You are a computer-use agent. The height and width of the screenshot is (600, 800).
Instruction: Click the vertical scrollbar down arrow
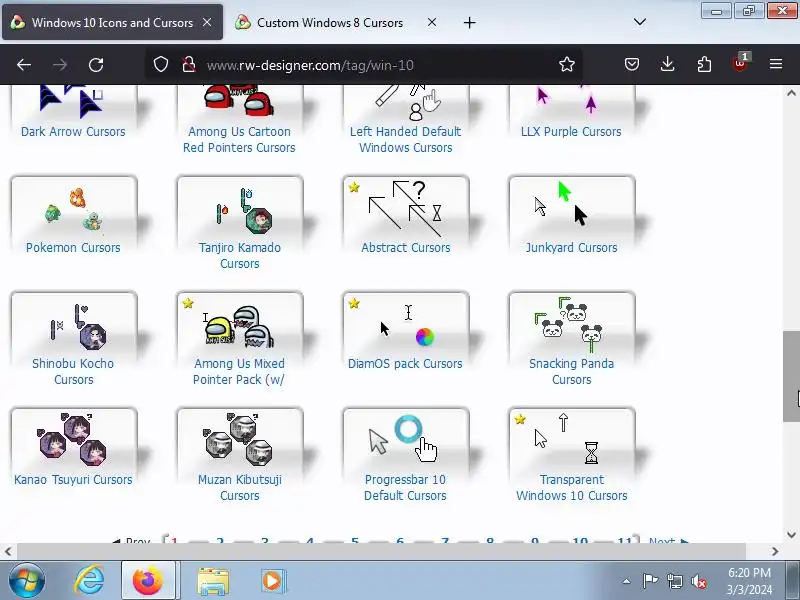[791, 535]
